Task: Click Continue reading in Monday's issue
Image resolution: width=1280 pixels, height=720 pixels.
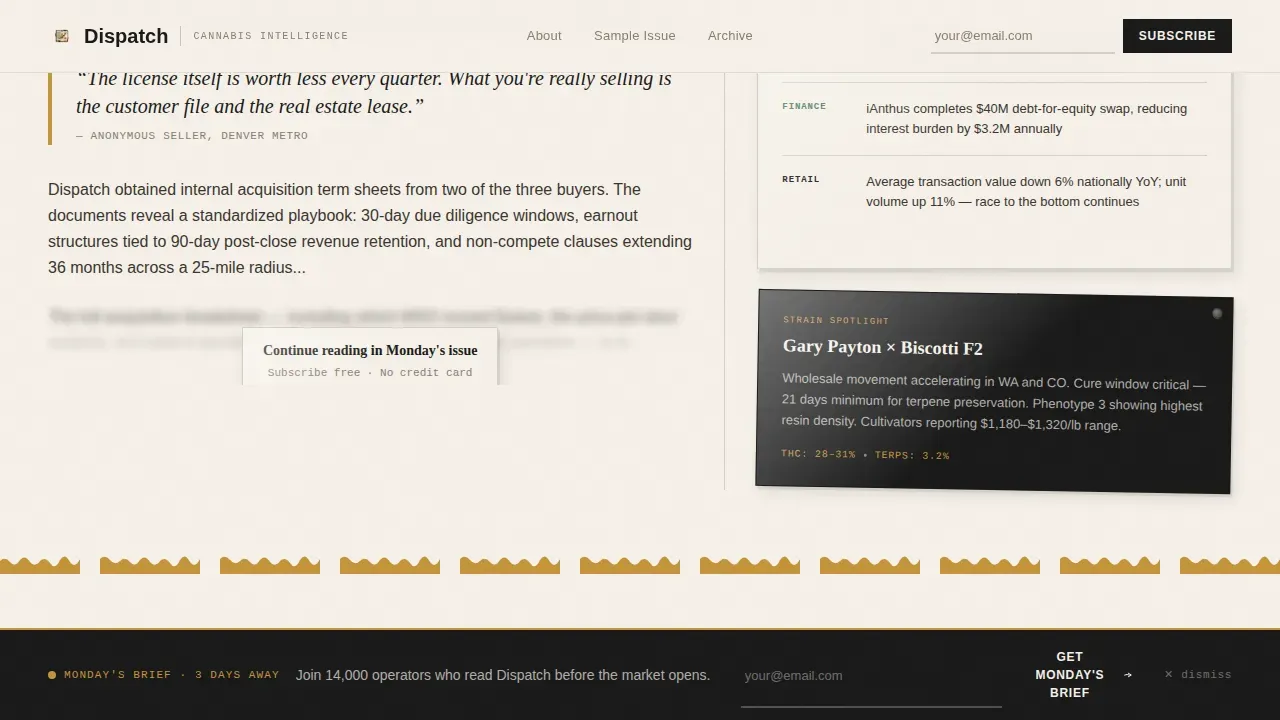Action: [x=370, y=350]
